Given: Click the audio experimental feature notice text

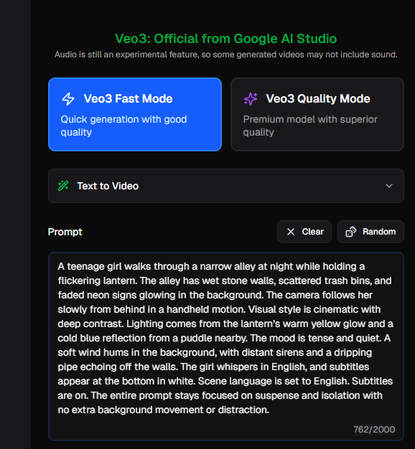Looking at the screenshot, I should [226, 55].
